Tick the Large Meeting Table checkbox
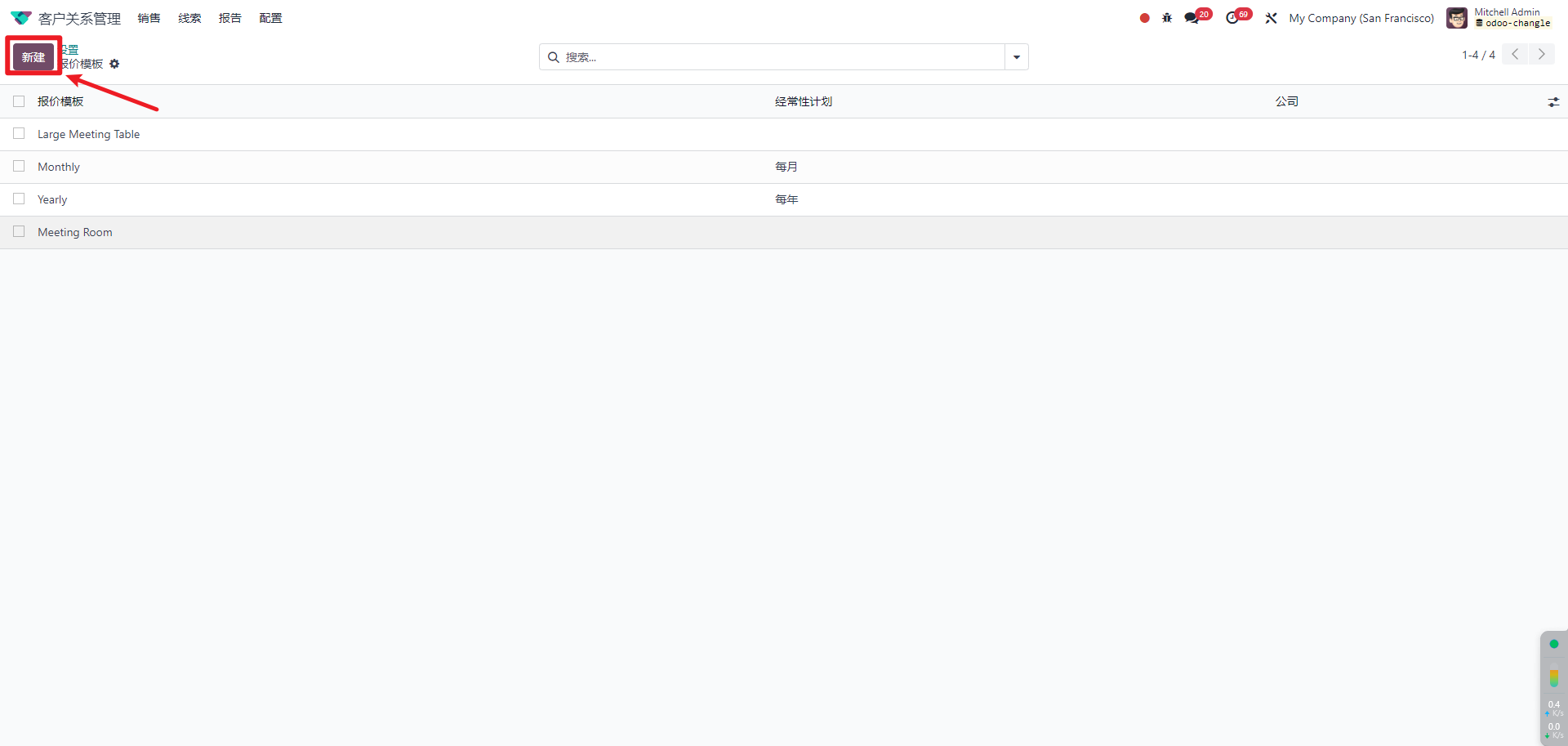The width and height of the screenshot is (1568, 746). pos(19,134)
